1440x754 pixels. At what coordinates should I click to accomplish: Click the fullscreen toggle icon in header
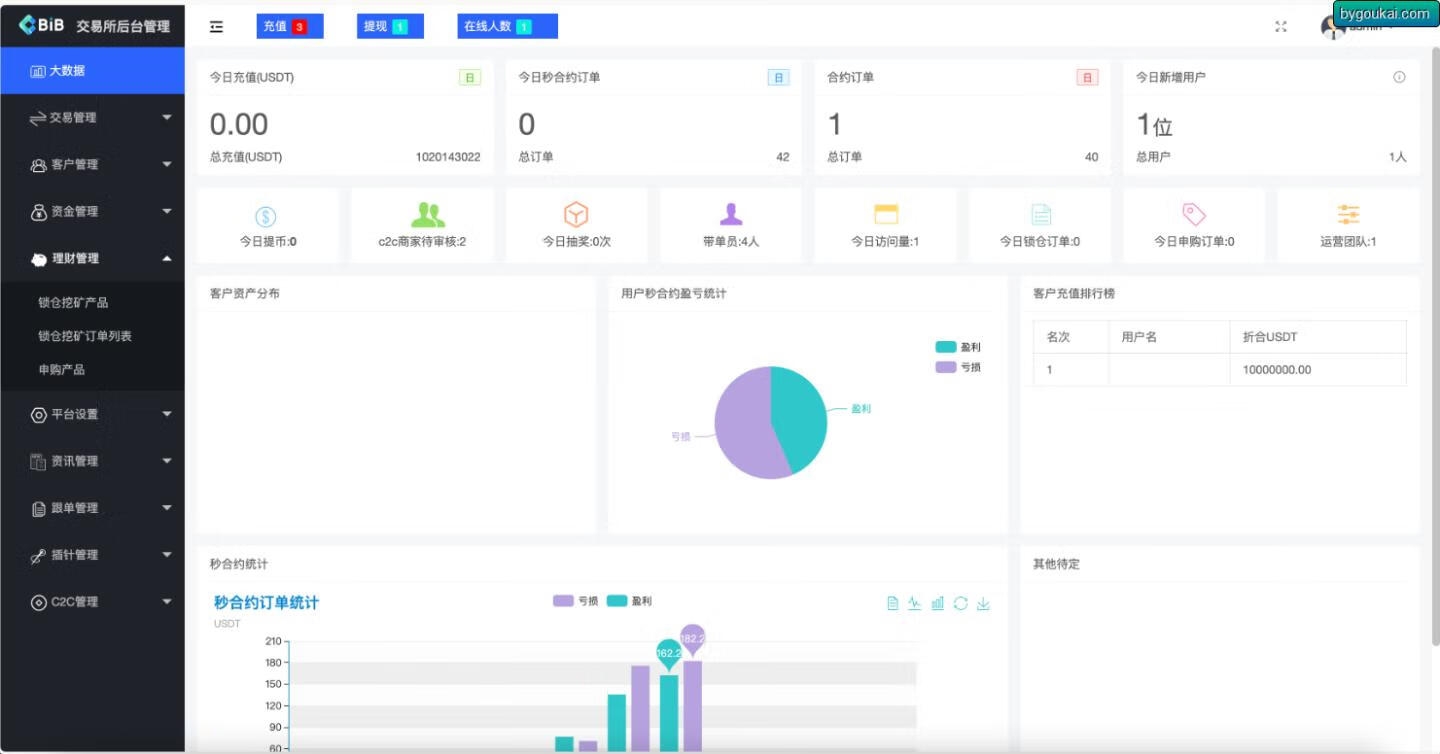(x=1281, y=27)
